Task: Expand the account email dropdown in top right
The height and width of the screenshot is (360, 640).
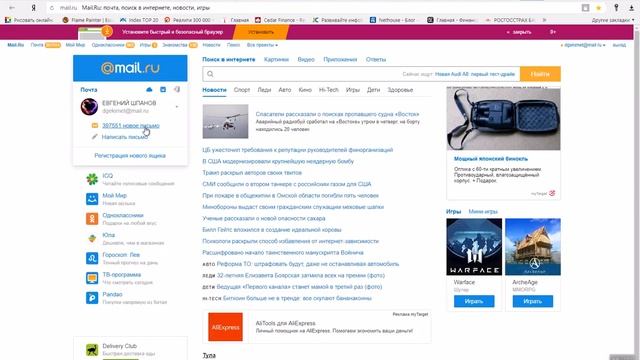Action: click(583, 45)
